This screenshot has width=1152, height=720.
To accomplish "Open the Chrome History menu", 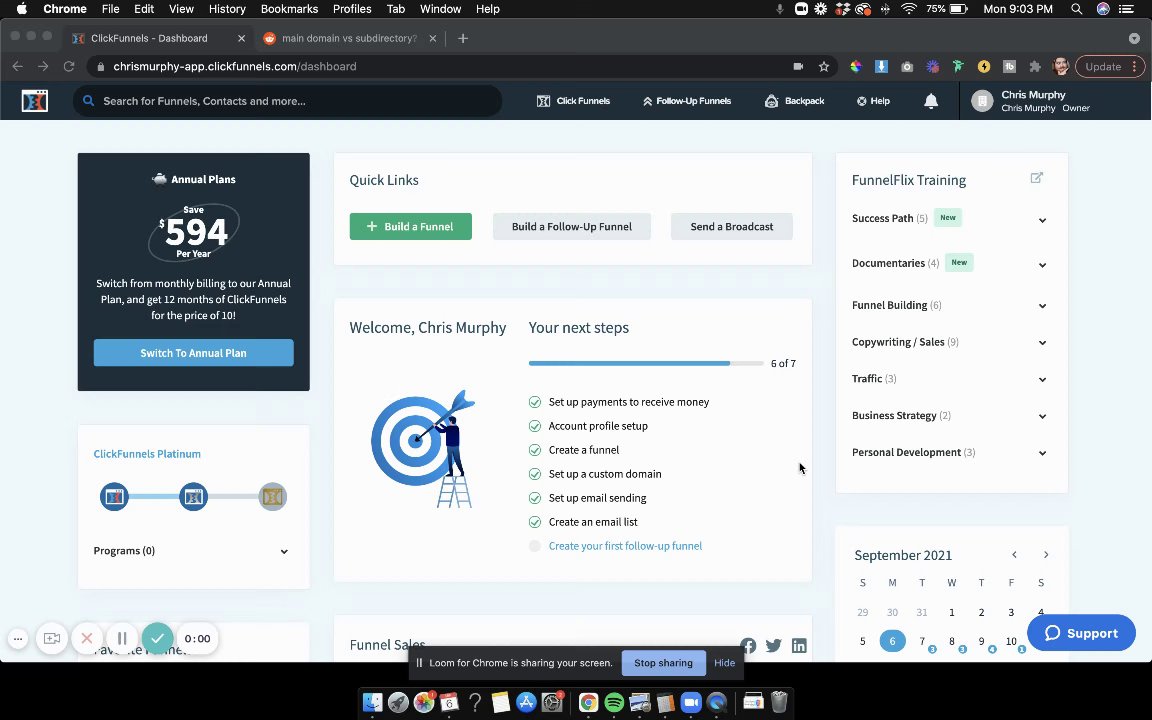I will 227,9.
